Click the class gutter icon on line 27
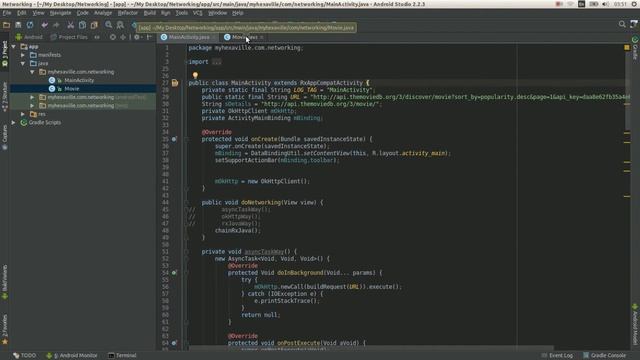This screenshot has height=360, width=640. point(175,83)
